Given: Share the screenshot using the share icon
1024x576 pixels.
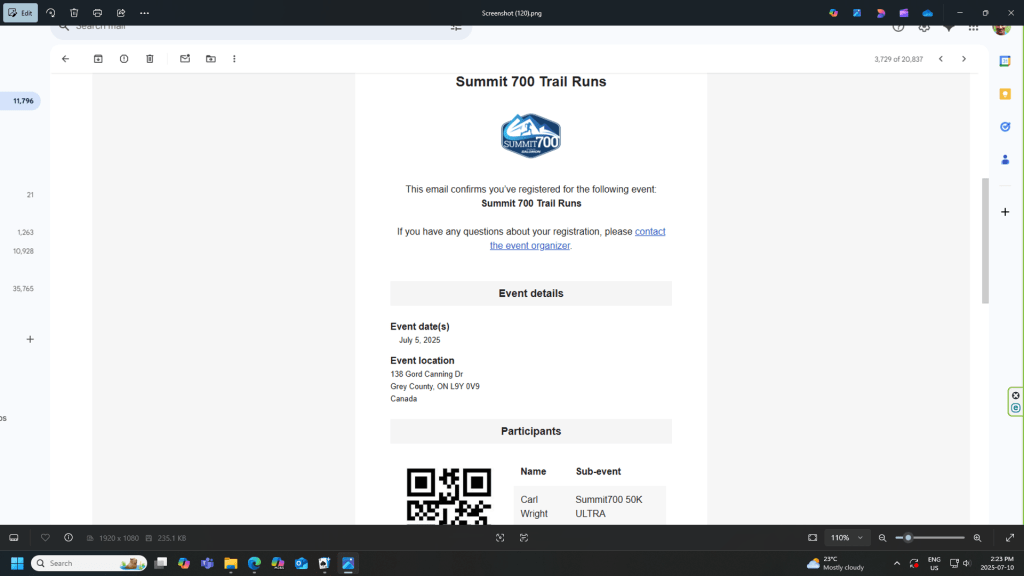Looking at the screenshot, I should click(121, 13).
